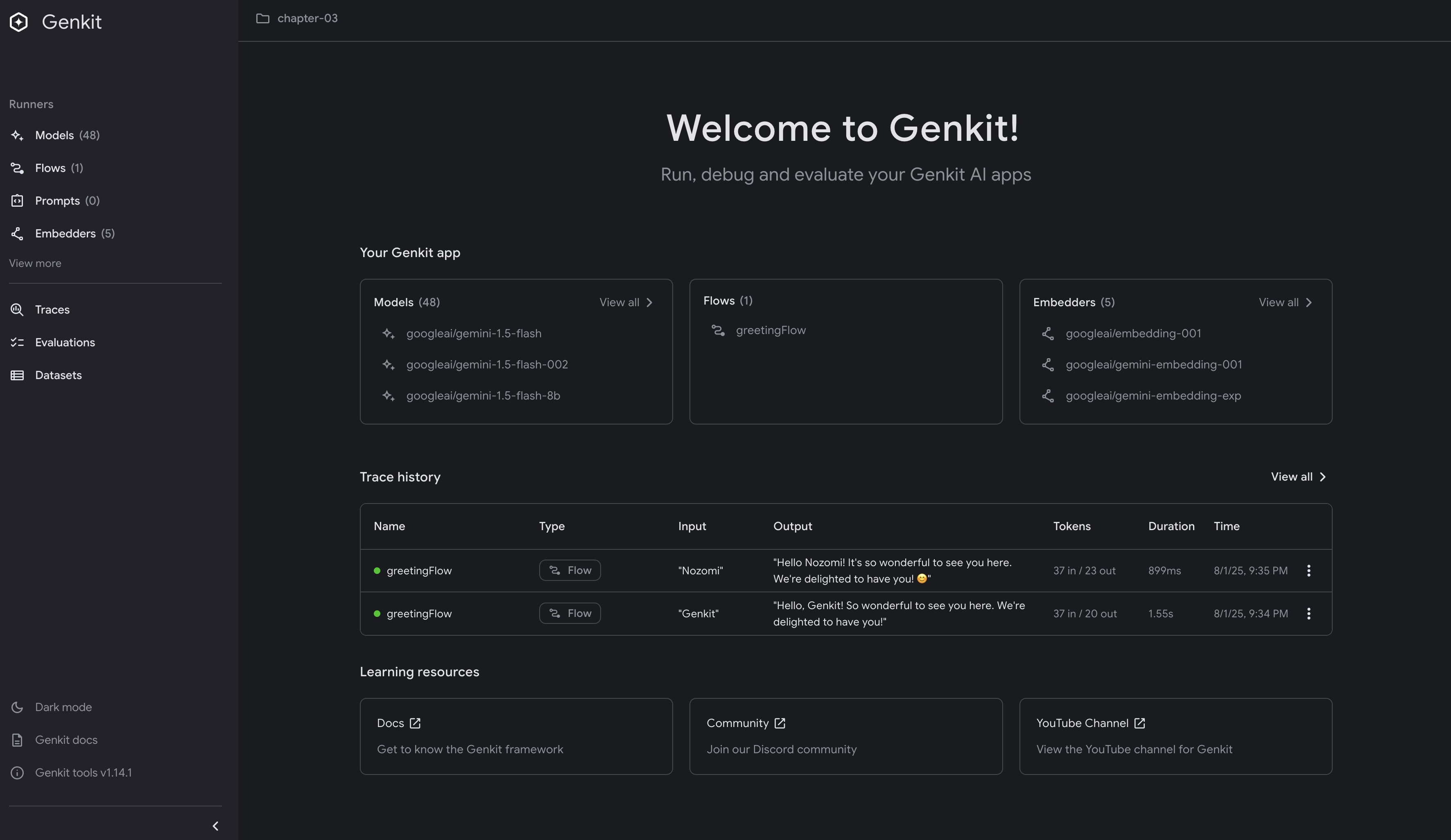Open the YouTube Channel card

click(1176, 737)
